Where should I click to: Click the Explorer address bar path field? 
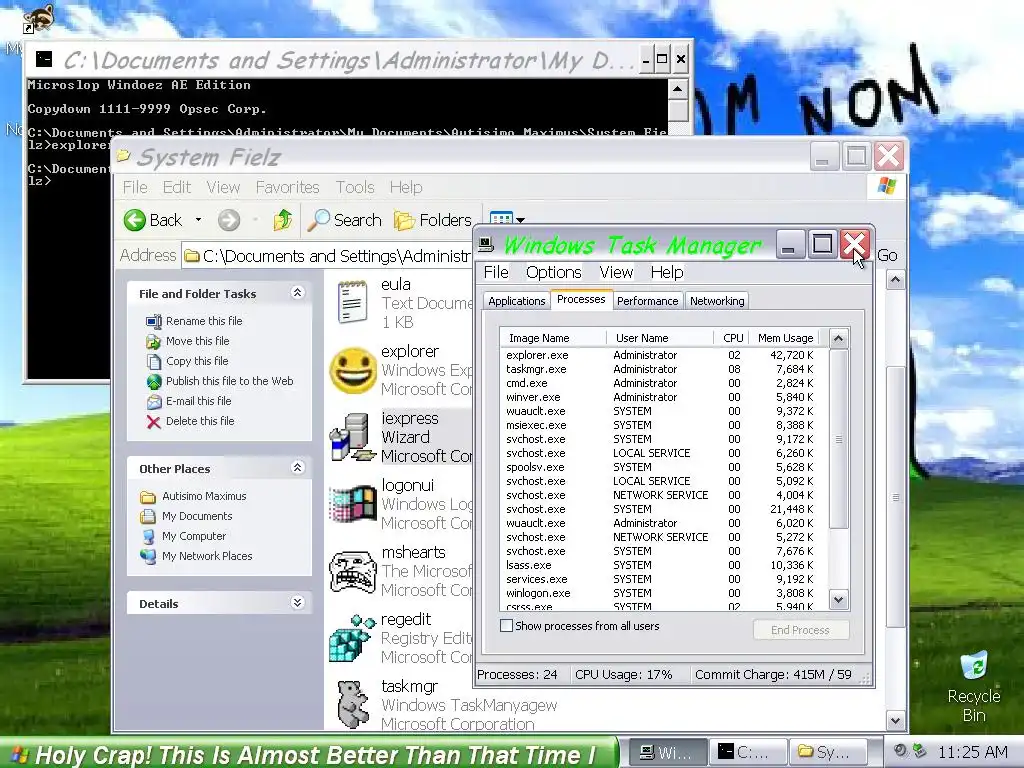point(326,256)
